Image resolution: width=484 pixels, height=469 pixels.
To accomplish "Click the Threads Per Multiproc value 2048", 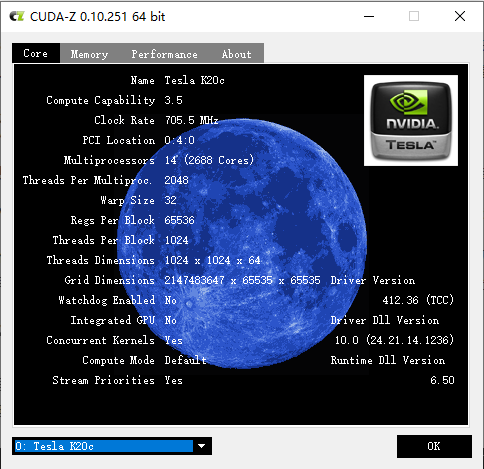I will click(x=176, y=180).
